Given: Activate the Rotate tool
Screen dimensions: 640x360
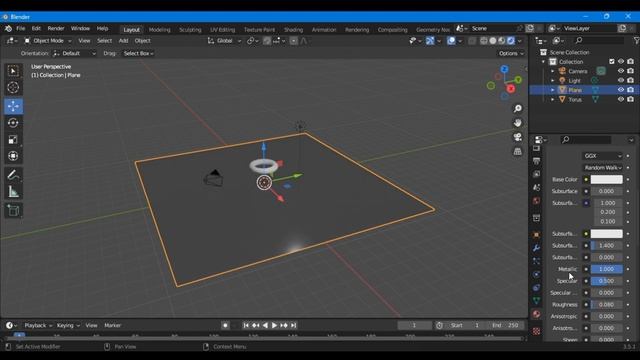Looking at the screenshot, I should (13, 123).
